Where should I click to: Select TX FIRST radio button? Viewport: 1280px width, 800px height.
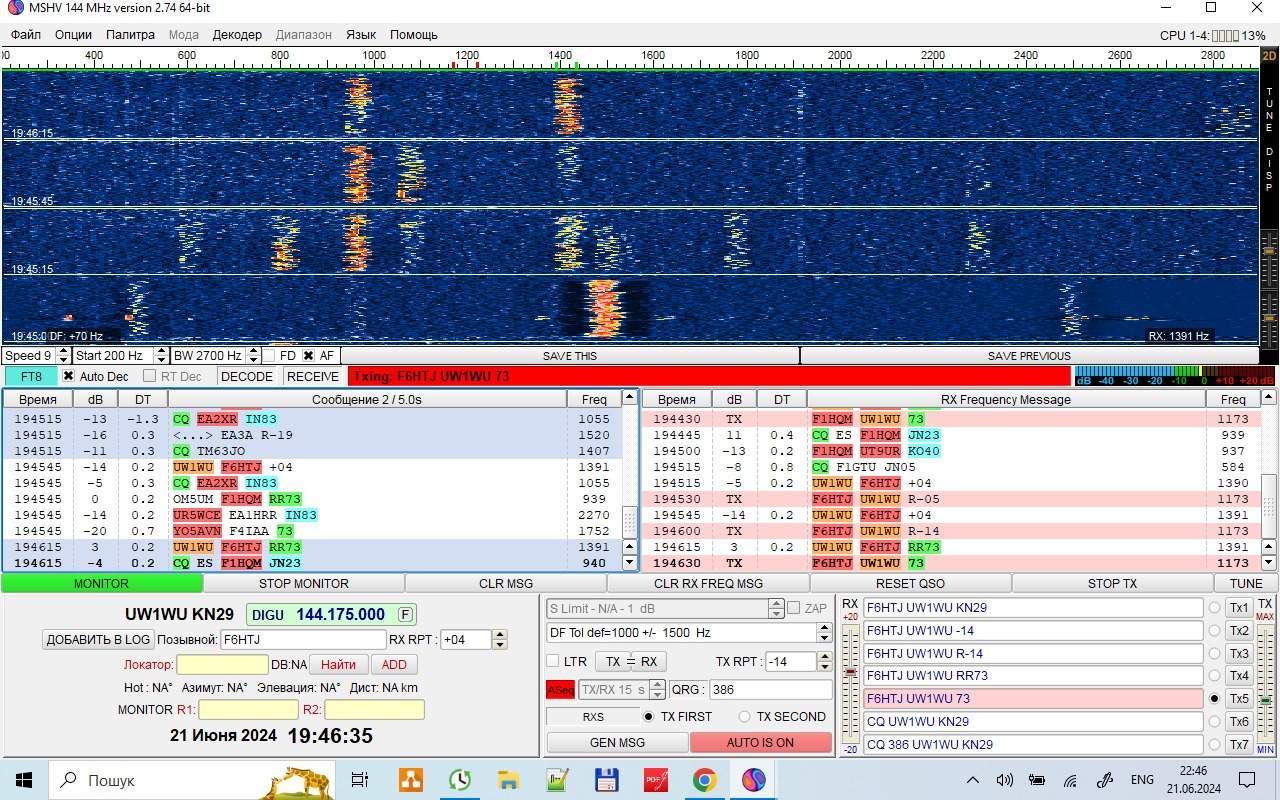pos(647,716)
